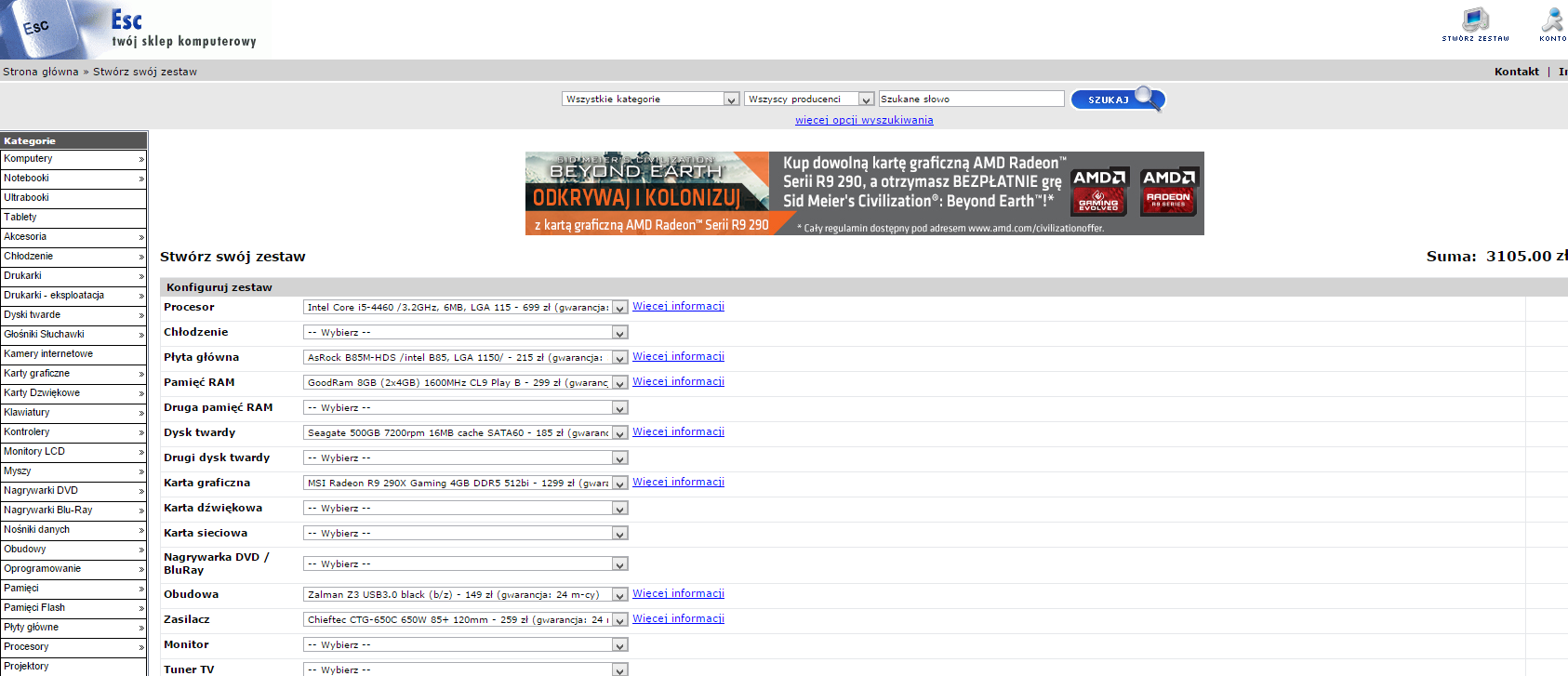Viewport: 1568px width, 676px height.
Task: Open Kontrolery category in sidebar
Action: (x=73, y=432)
